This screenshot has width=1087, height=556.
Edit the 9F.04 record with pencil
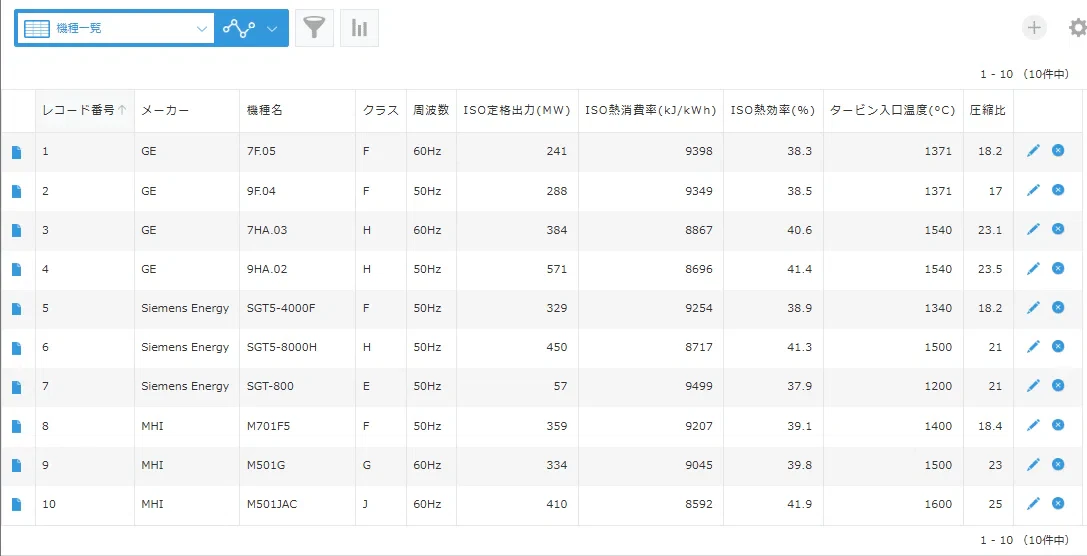[x=1033, y=190]
